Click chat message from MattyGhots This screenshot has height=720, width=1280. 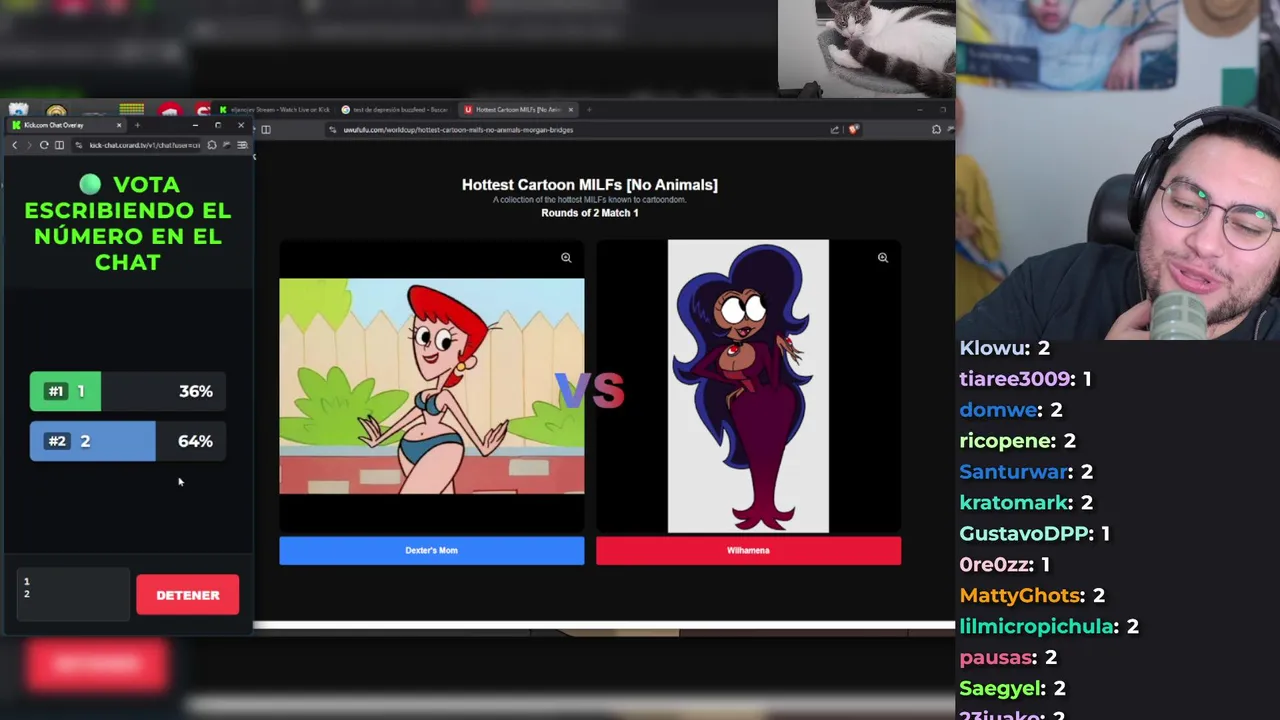pyautogui.click(x=1032, y=596)
